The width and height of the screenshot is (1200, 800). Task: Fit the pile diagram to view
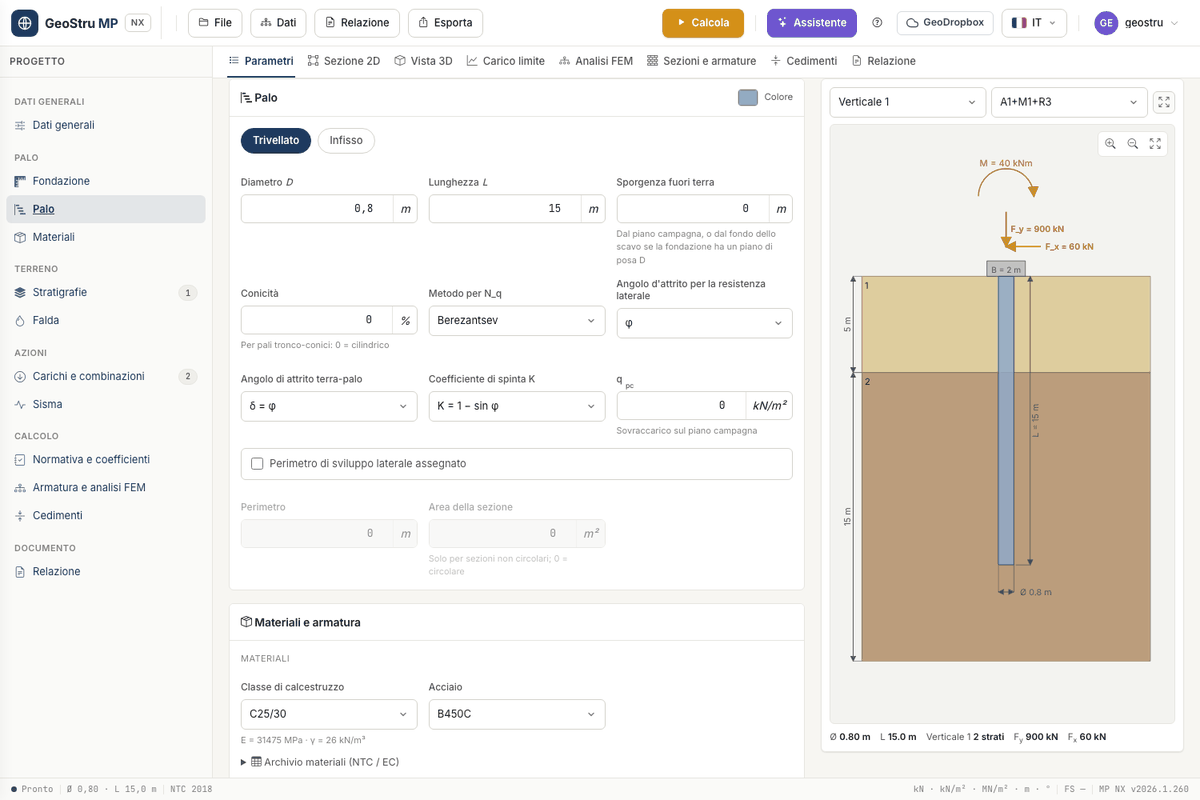[1155, 144]
